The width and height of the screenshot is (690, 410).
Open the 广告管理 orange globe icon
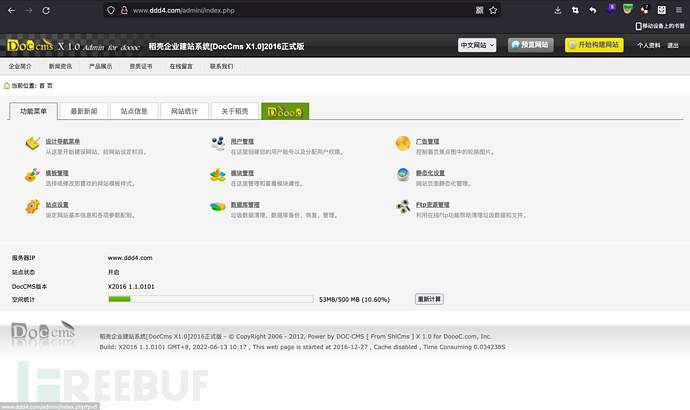tap(403, 143)
